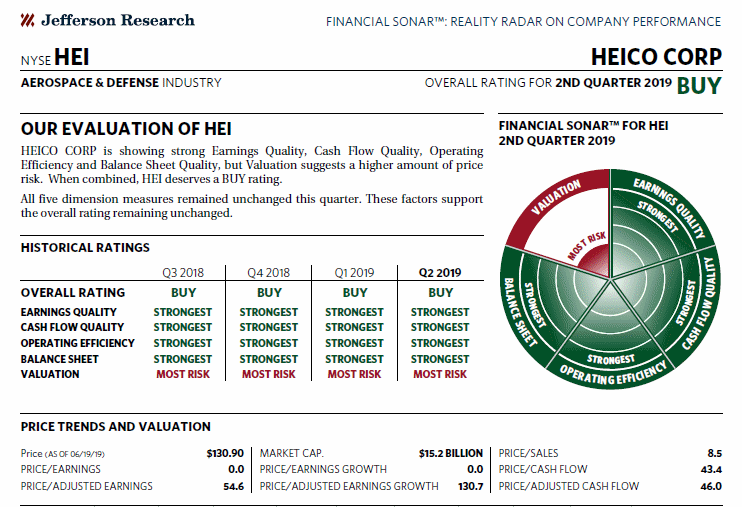Click the 8.5 price/sales value
742x507 pixels.
[715, 454]
